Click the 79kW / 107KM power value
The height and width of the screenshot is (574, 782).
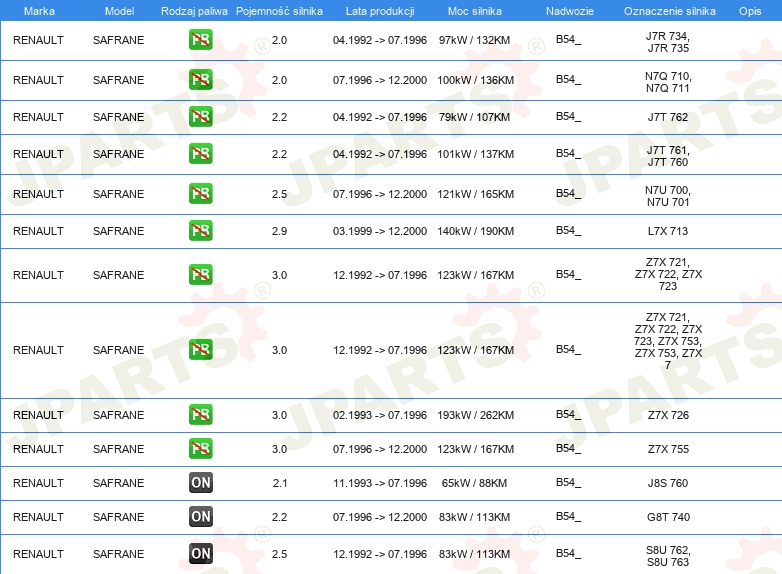[474, 117]
